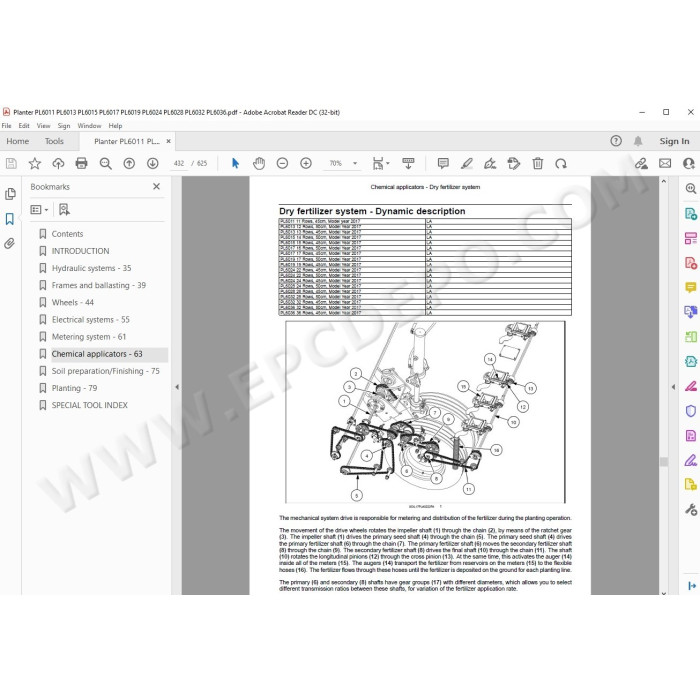Close the Planter PL6011 document tab
This screenshot has height=700, width=700.
168,141
